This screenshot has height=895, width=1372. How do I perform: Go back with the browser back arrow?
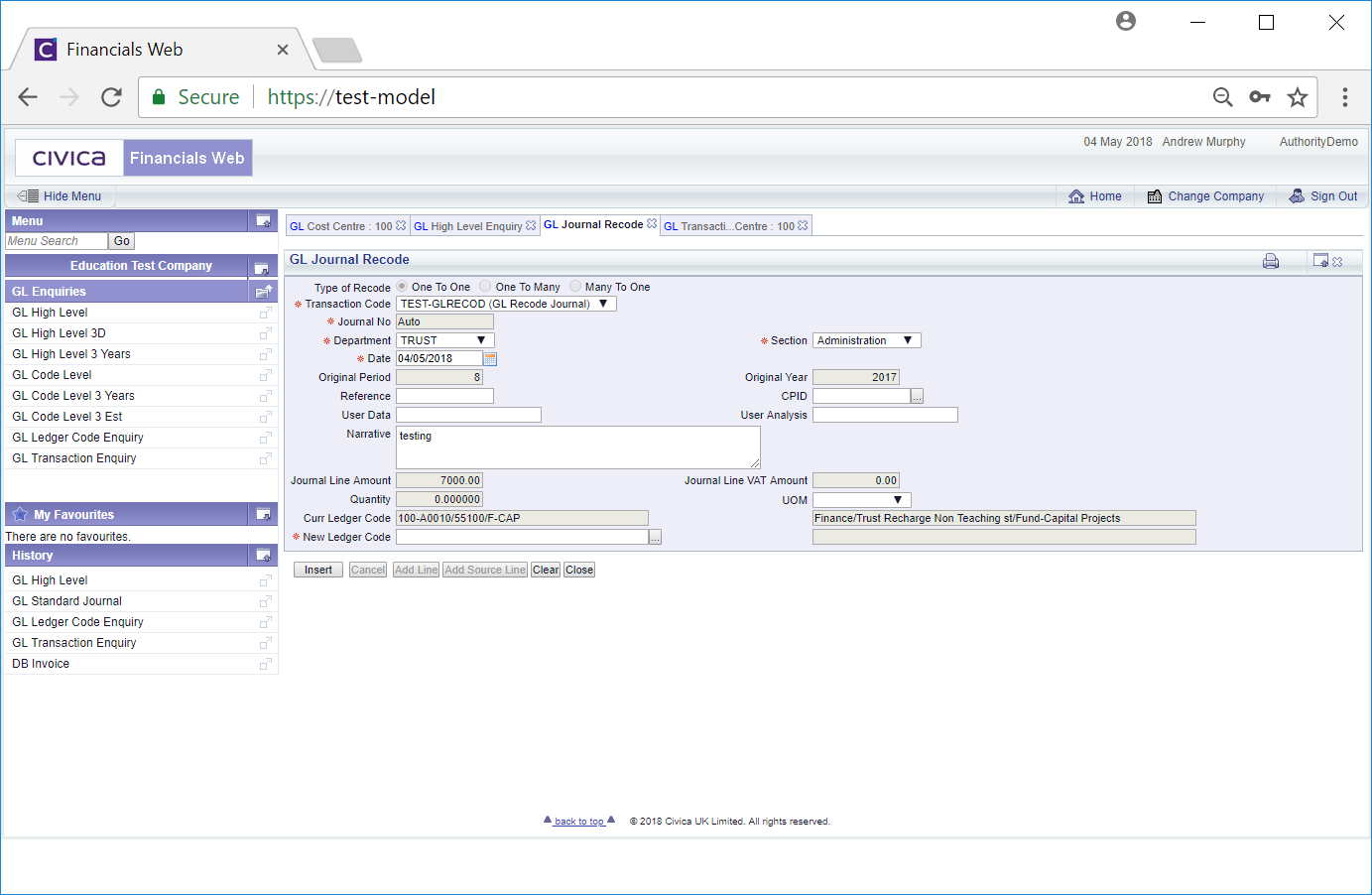(x=28, y=97)
